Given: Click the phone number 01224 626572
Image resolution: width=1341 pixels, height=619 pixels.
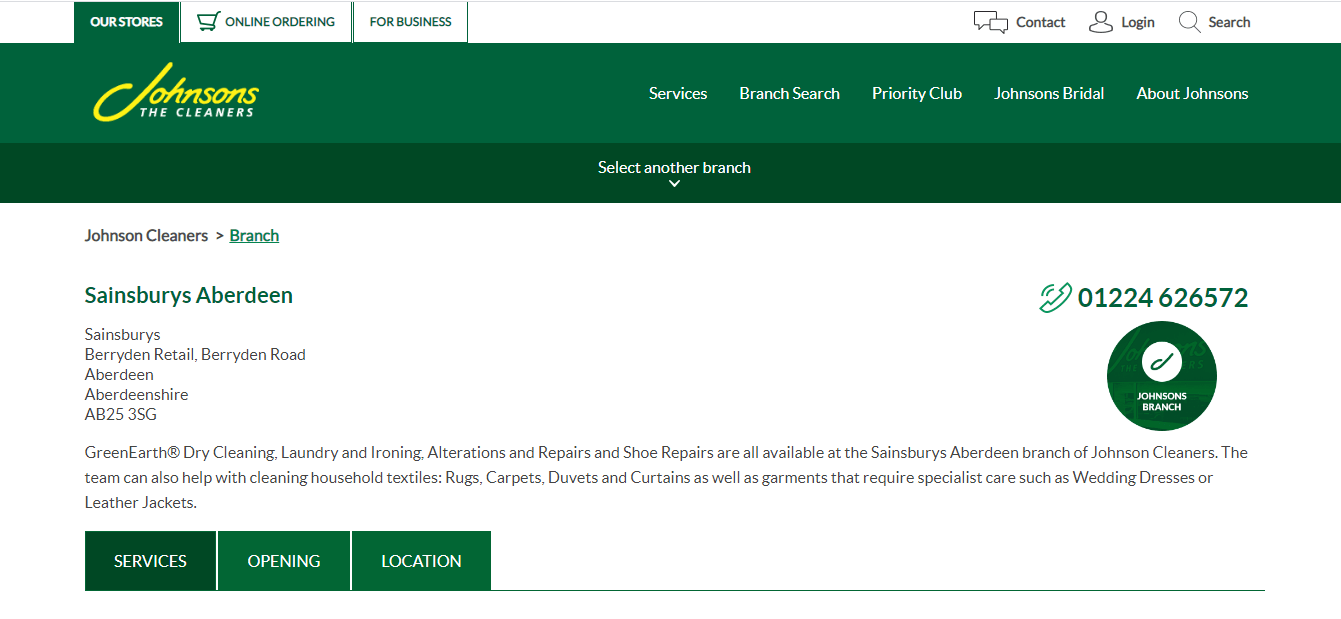Looking at the screenshot, I should [1163, 297].
